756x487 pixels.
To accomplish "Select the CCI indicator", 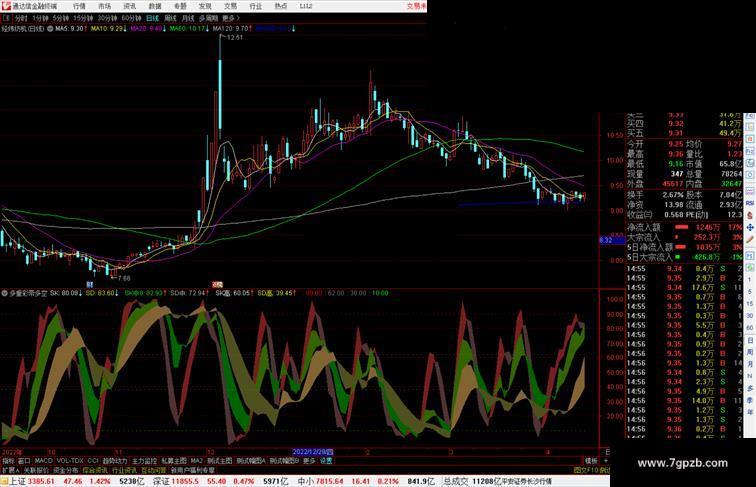I will pos(93,461).
